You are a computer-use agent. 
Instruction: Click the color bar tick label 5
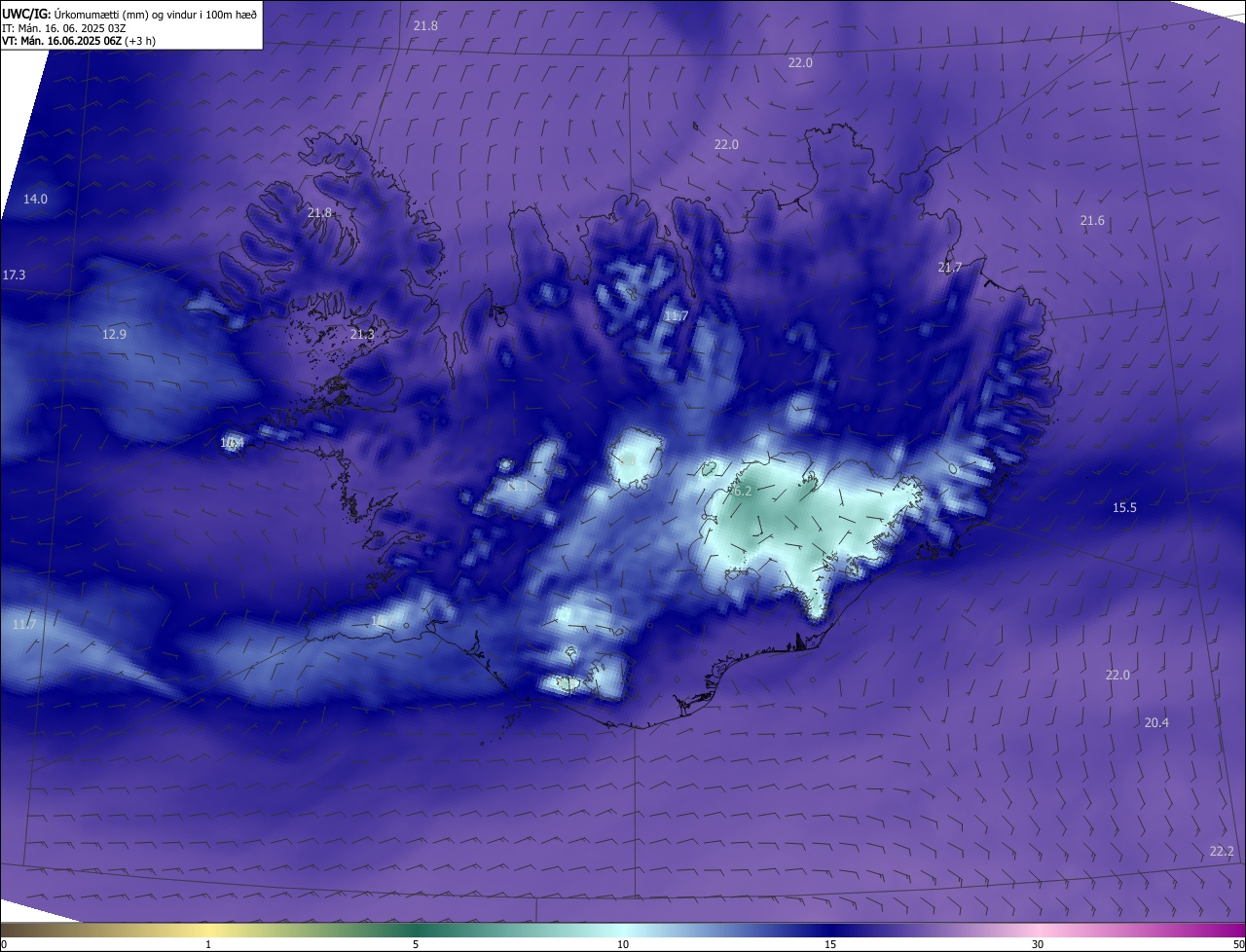click(416, 944)
